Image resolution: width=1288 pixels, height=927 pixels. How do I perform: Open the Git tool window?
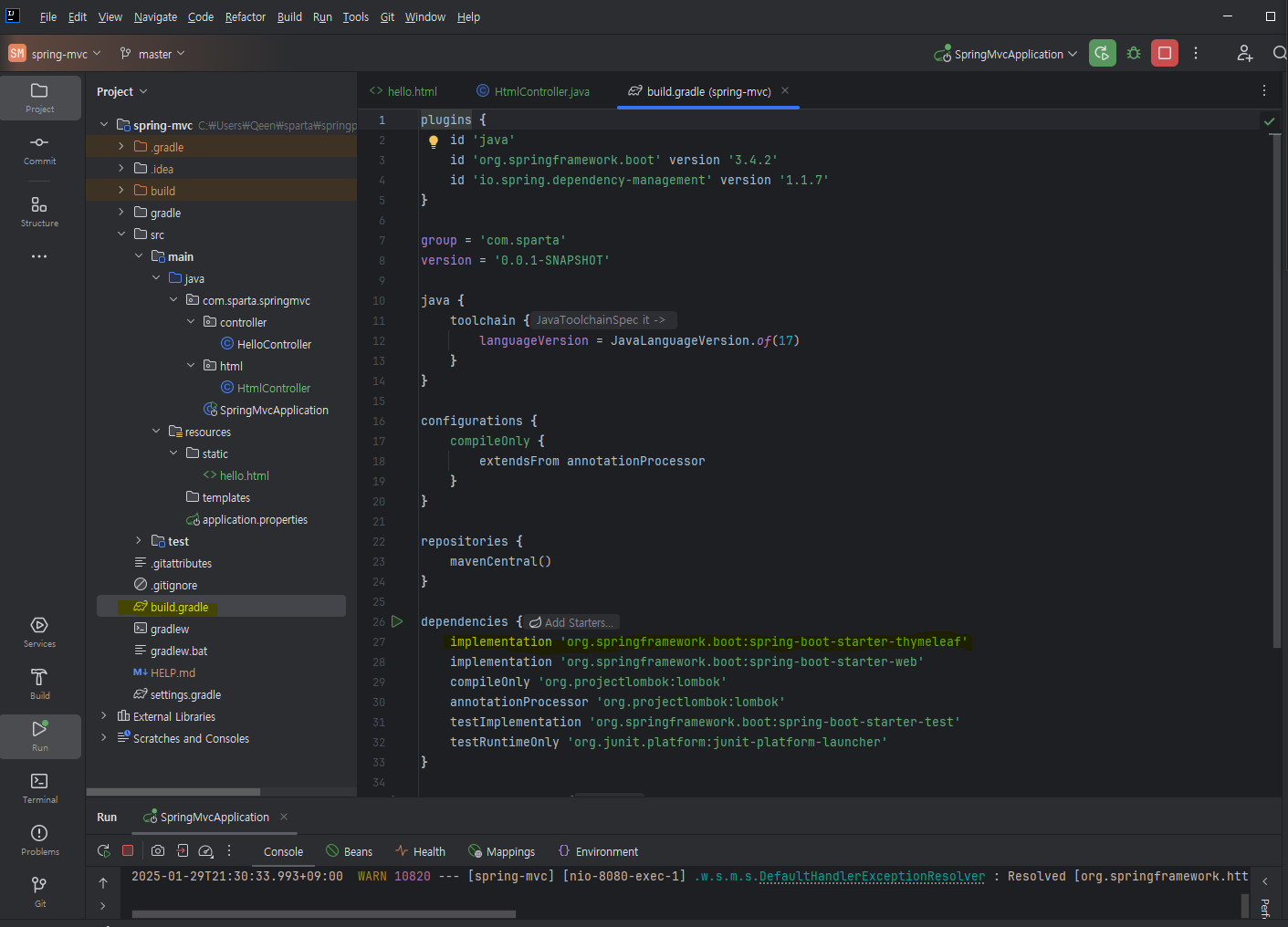tap(39, 891)
